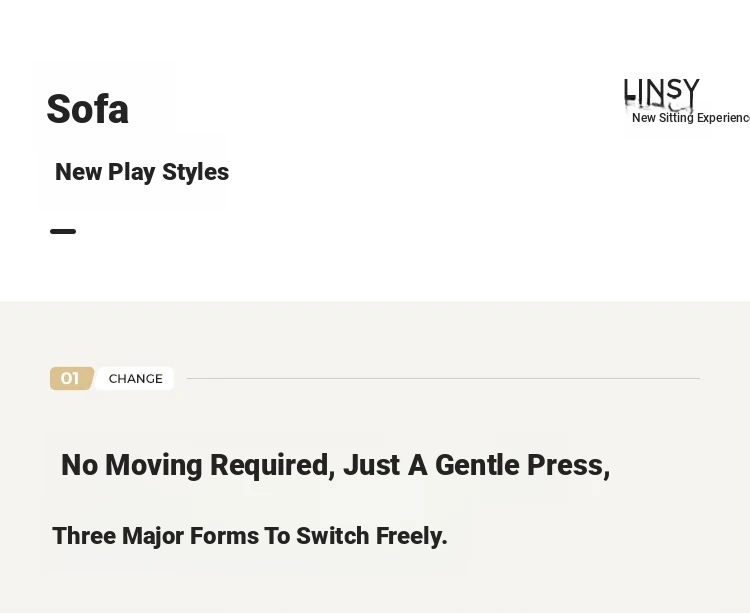Image resolution: width=750 pixels, height=613 pixels.
Task: Select the short black dash under subtitle
Action: (63, 231)
